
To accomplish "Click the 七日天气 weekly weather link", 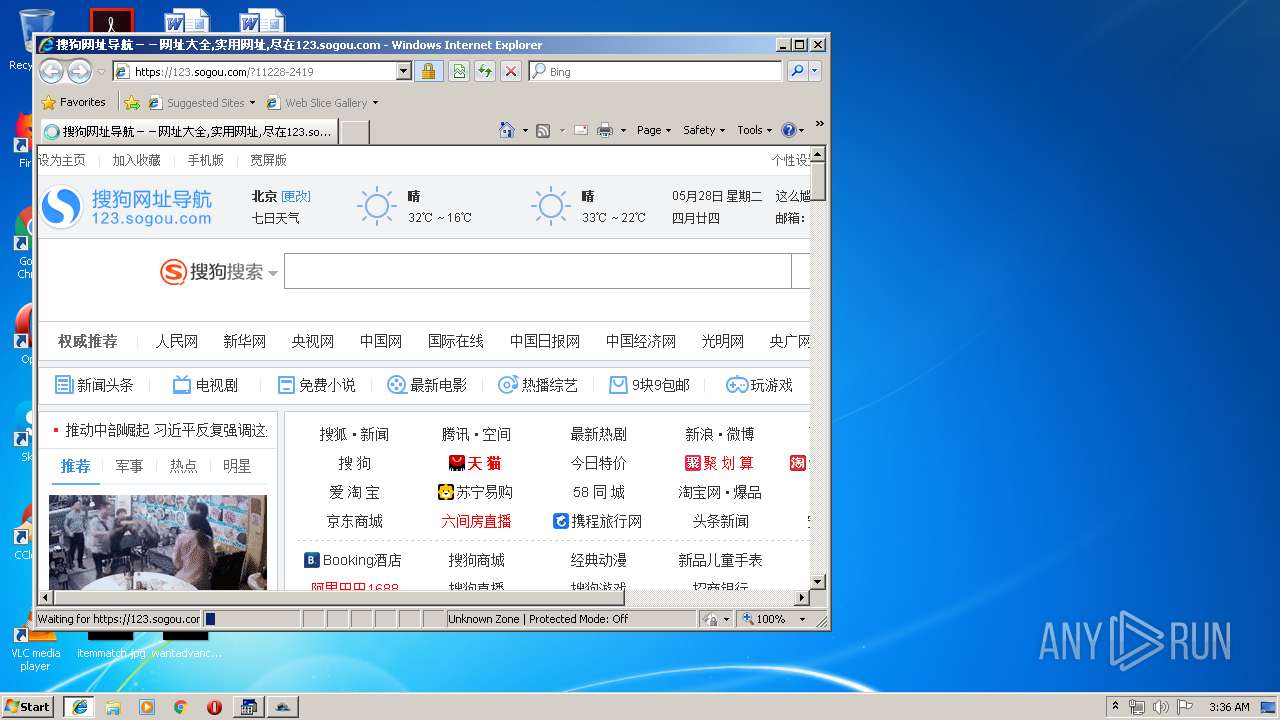I will pos(275,217).
